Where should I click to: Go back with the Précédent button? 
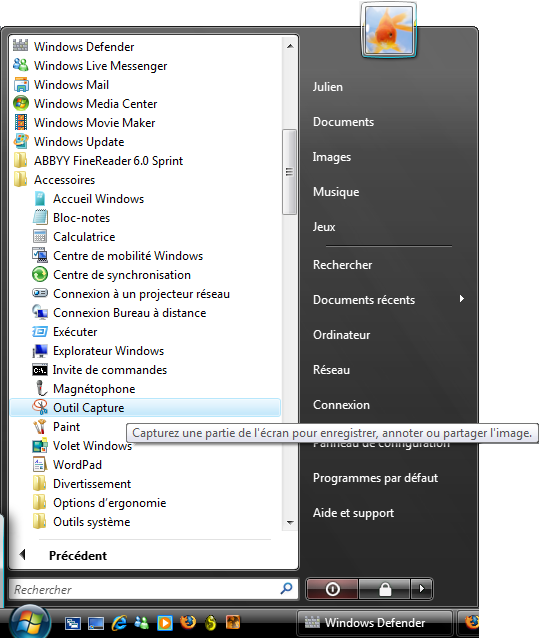pyautogui.click(x=77, y=555)
